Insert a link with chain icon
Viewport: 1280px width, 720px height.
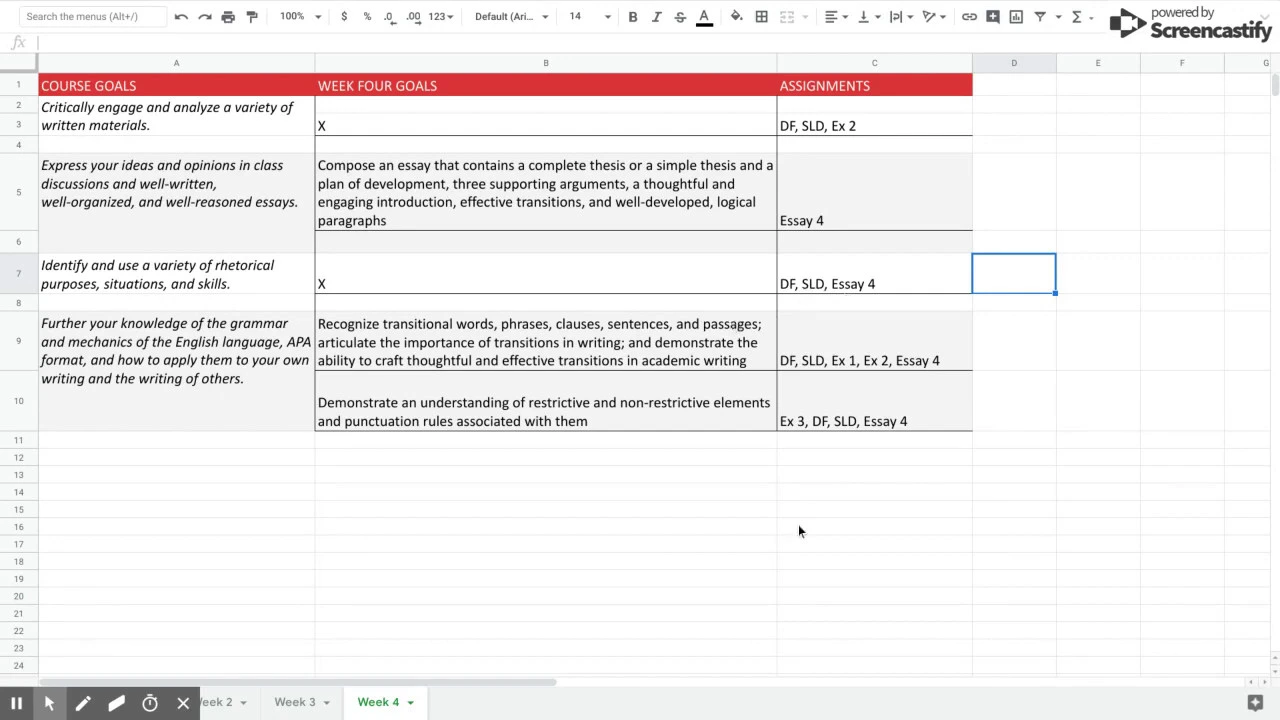pyautogui.click(x=969, y=17)
